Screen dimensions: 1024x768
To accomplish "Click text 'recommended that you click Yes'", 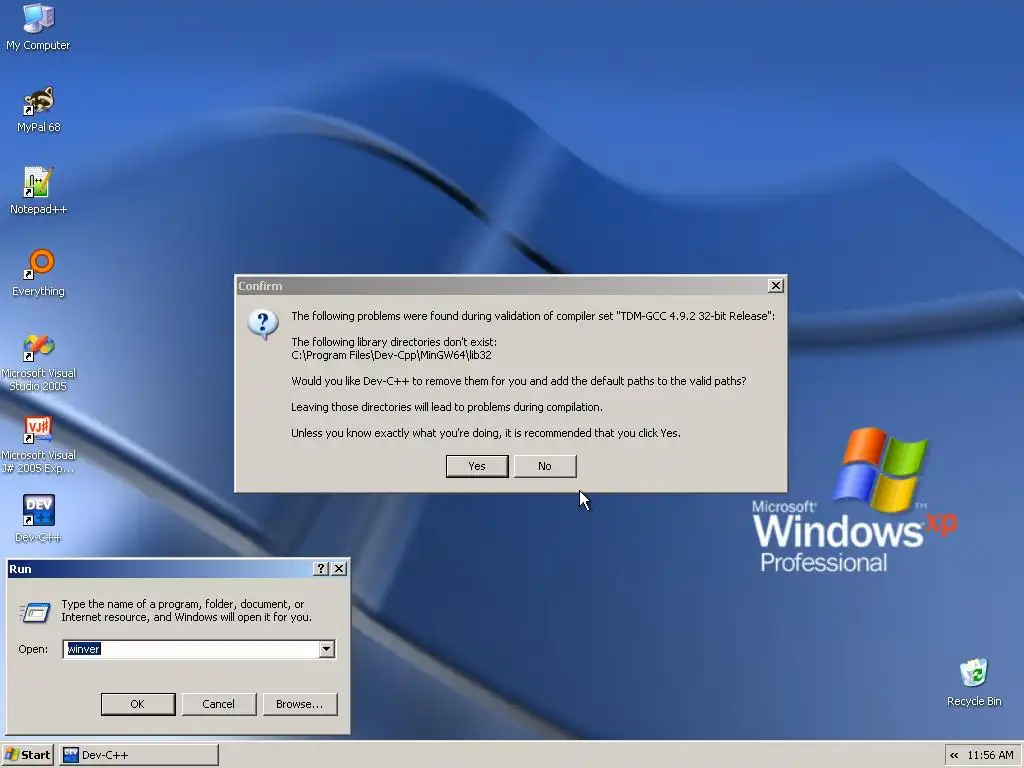I will coord(601,433).
